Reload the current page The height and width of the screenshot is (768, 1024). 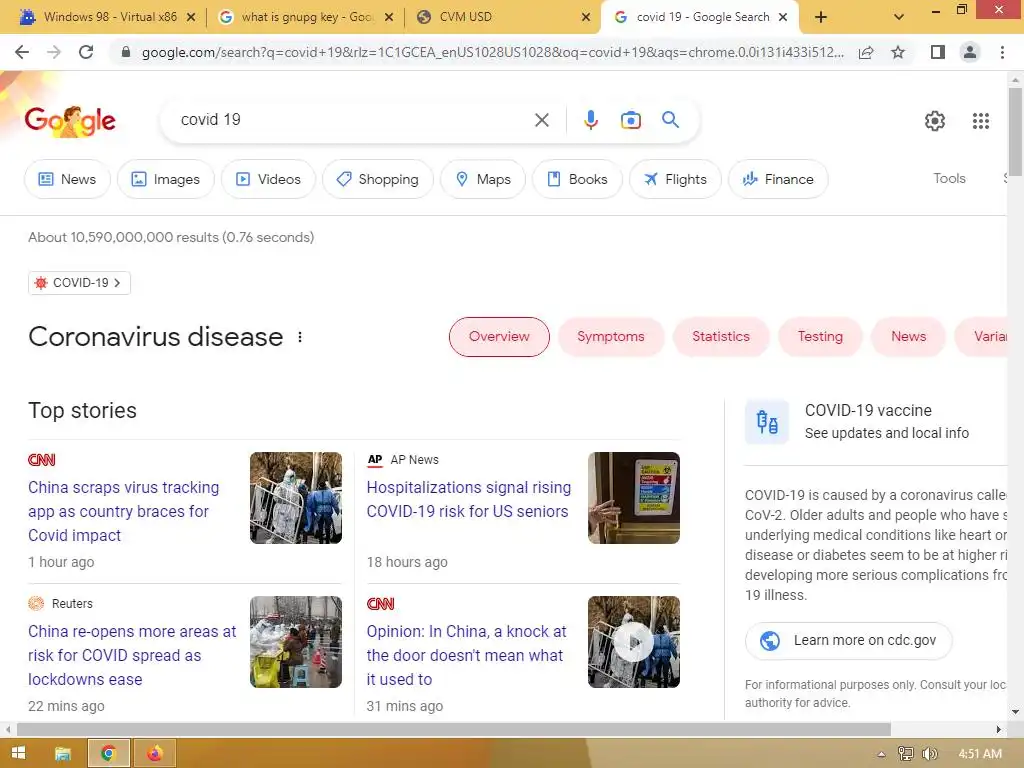(x=86, y=52)
